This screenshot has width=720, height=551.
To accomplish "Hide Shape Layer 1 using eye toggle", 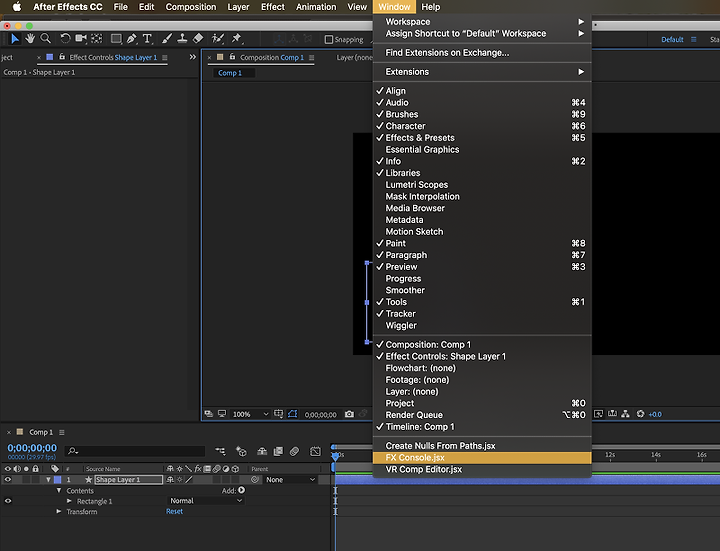I will 8,479.
